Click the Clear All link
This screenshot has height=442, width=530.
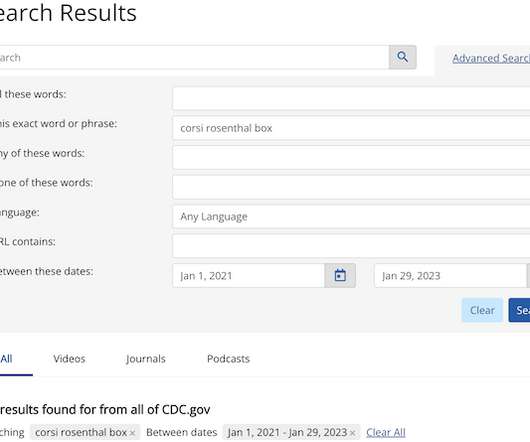[386, 432]
